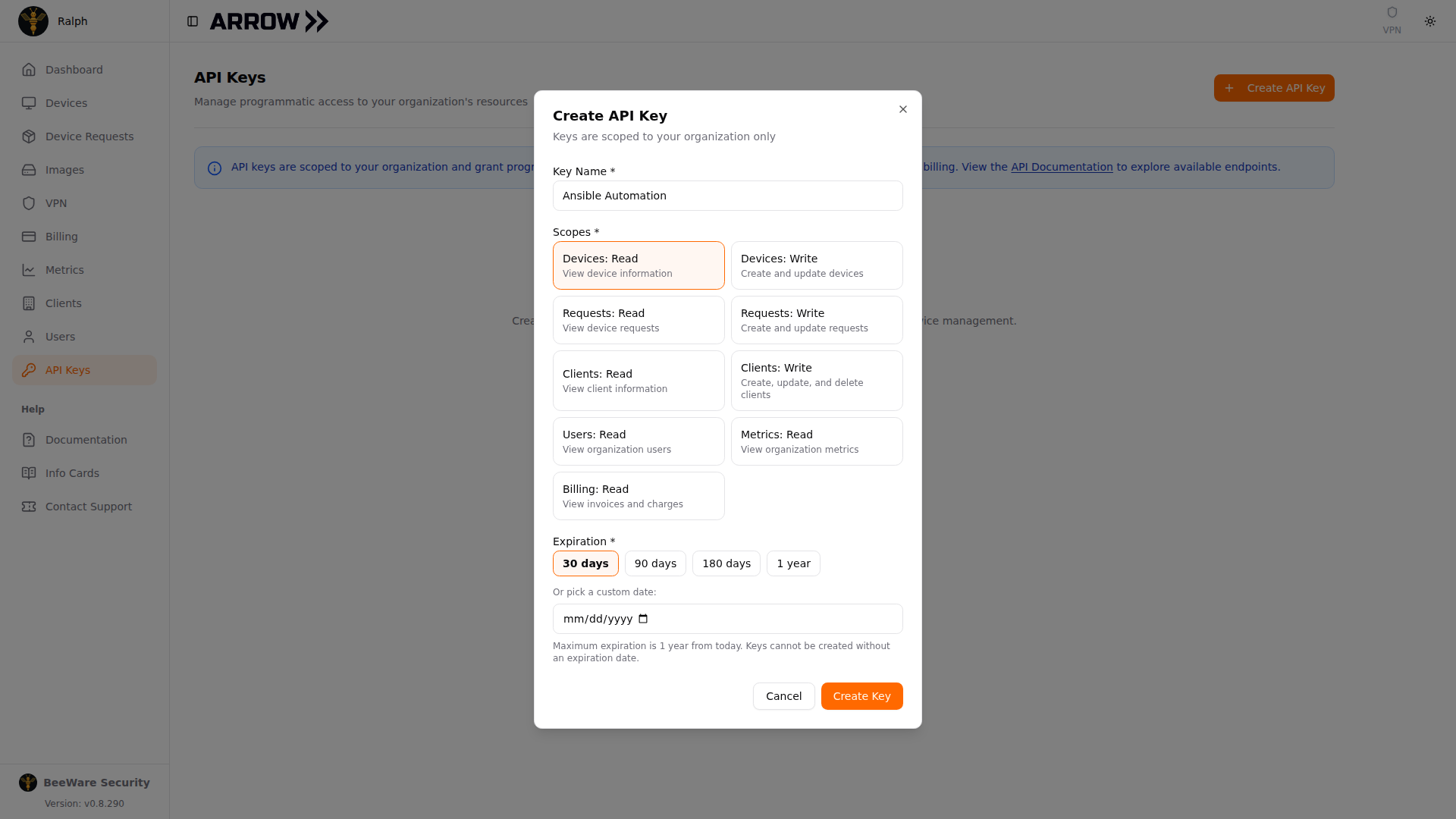
Task: Enable the Billing: Read scope
Action: (639, 496)
